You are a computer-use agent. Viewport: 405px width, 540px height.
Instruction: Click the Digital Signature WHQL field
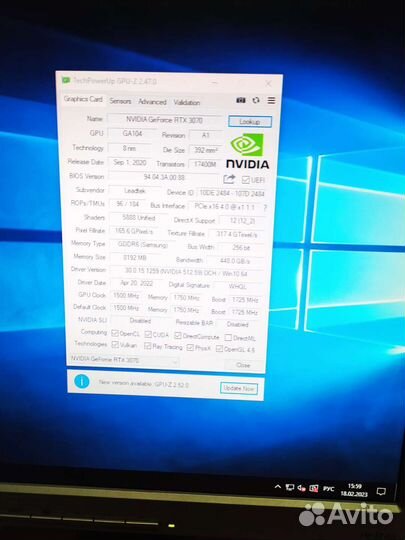(238, 286)
